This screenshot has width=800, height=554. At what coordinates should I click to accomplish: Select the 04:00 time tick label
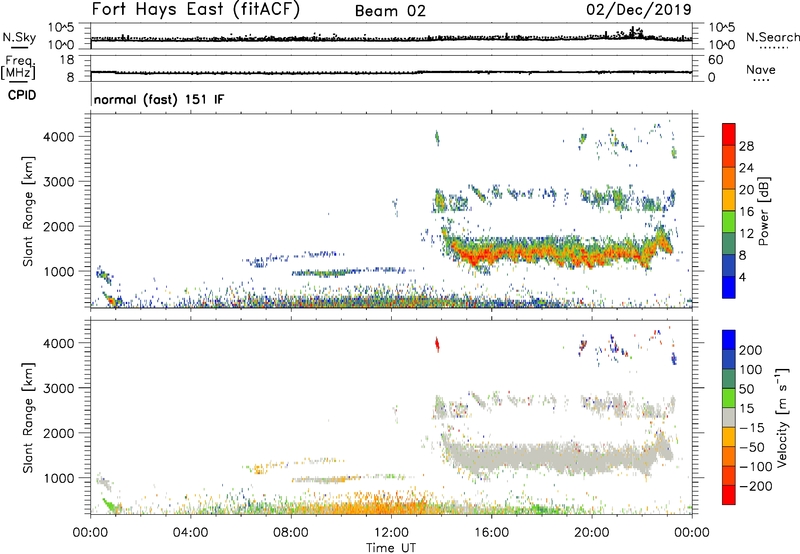click(x=190, y=533)
